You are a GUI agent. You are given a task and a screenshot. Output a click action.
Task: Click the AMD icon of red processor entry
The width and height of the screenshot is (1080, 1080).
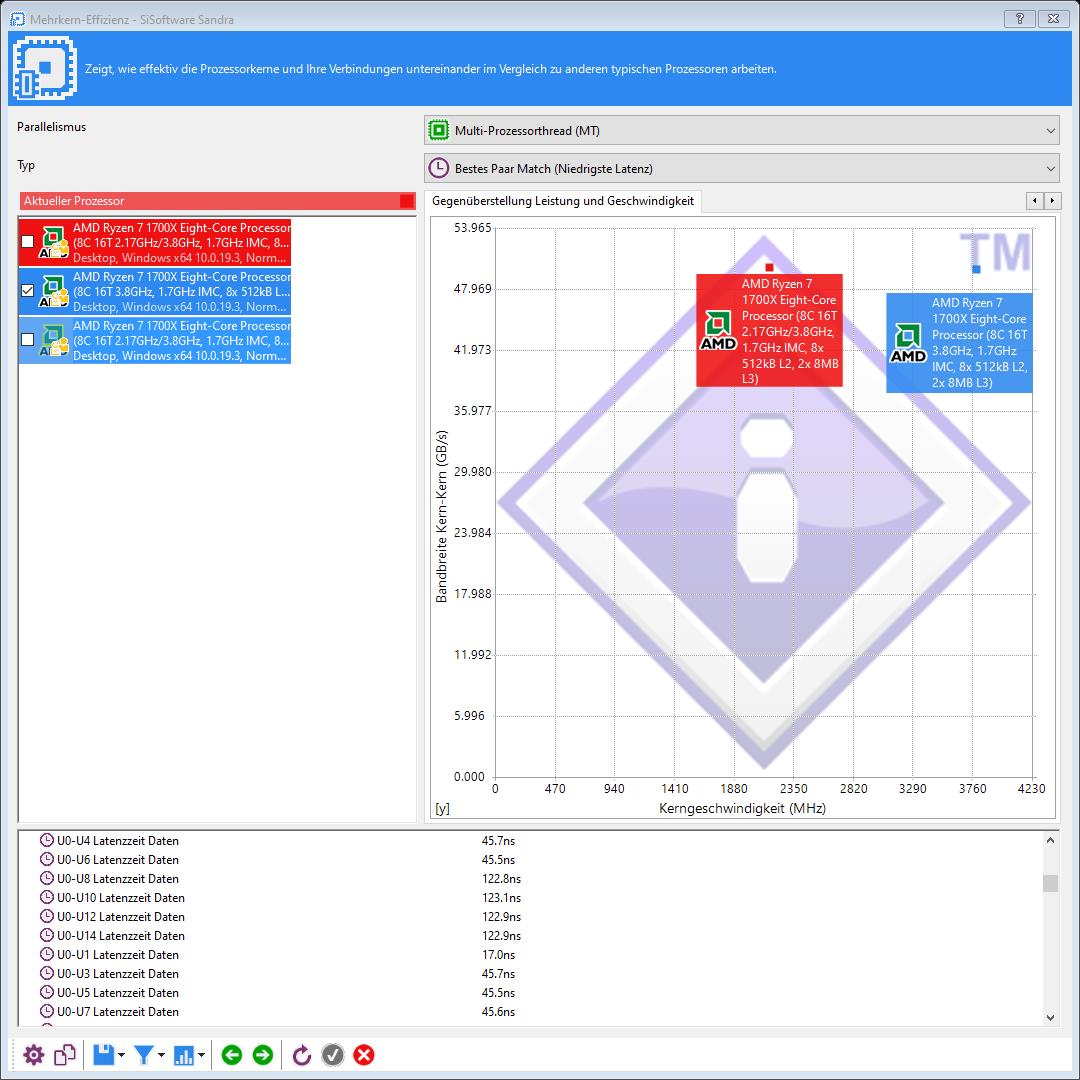click(53, 242)
